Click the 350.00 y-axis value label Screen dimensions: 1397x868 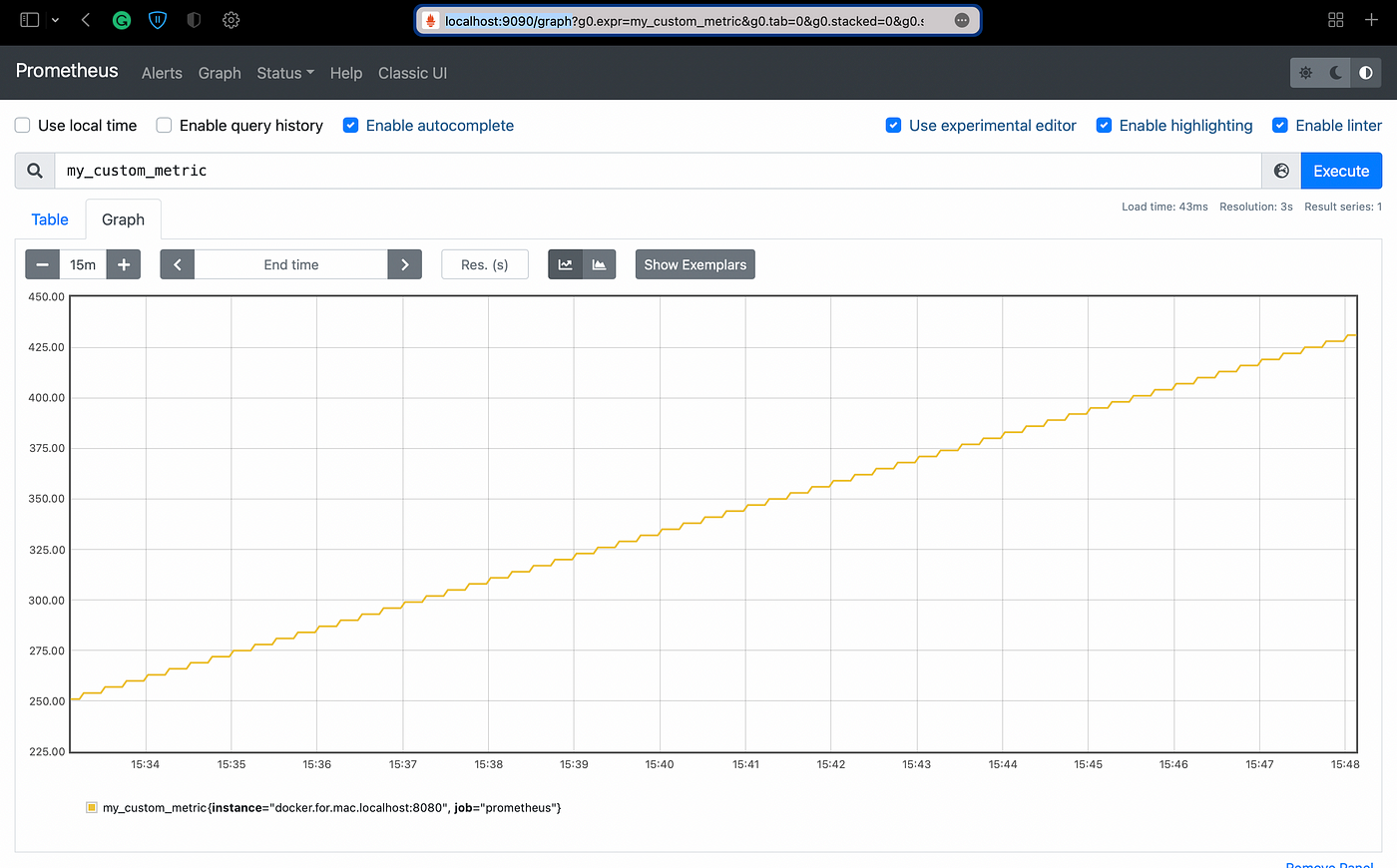[x=47, y=499]
